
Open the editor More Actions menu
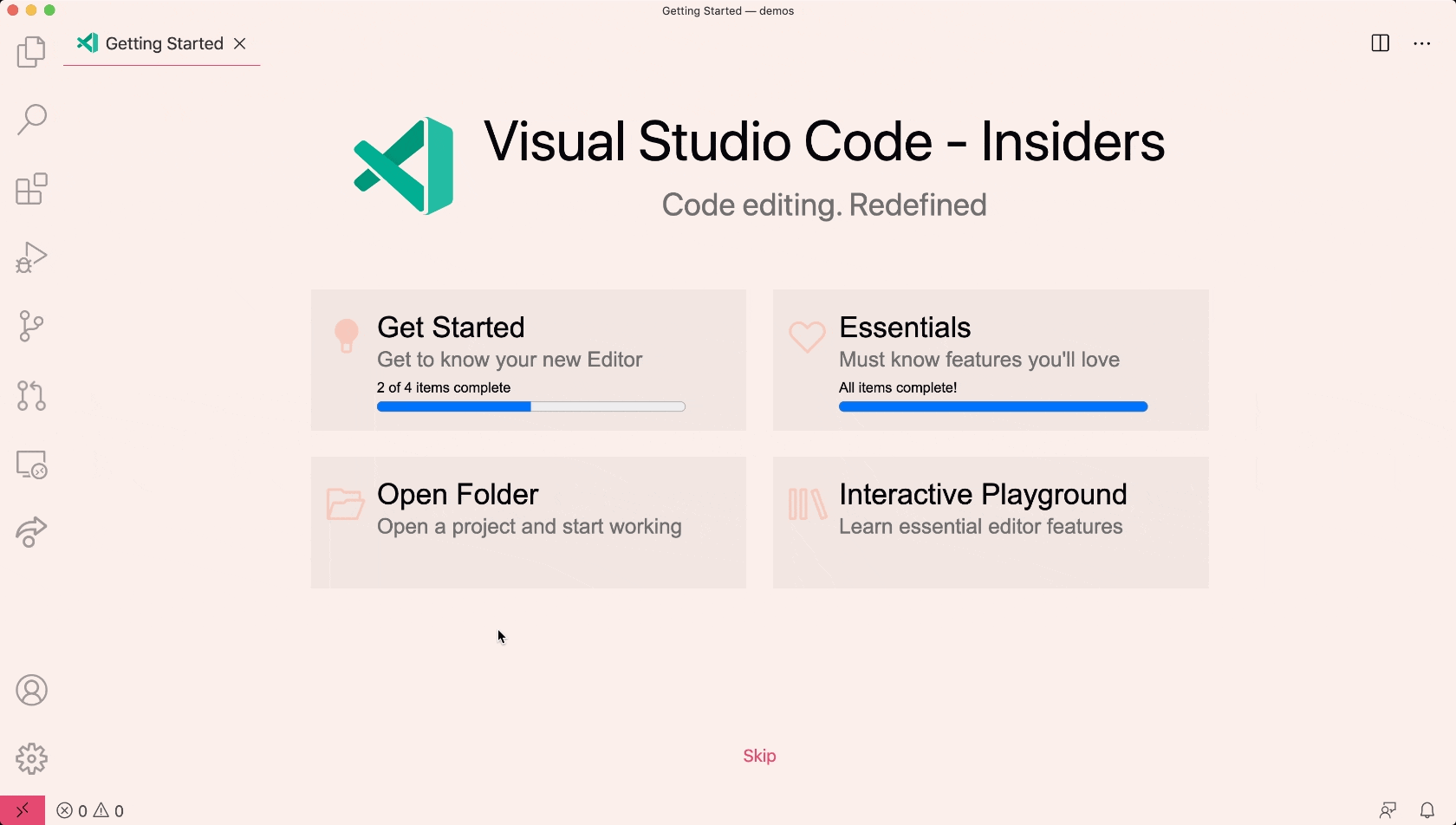(x=1422, y=42)
